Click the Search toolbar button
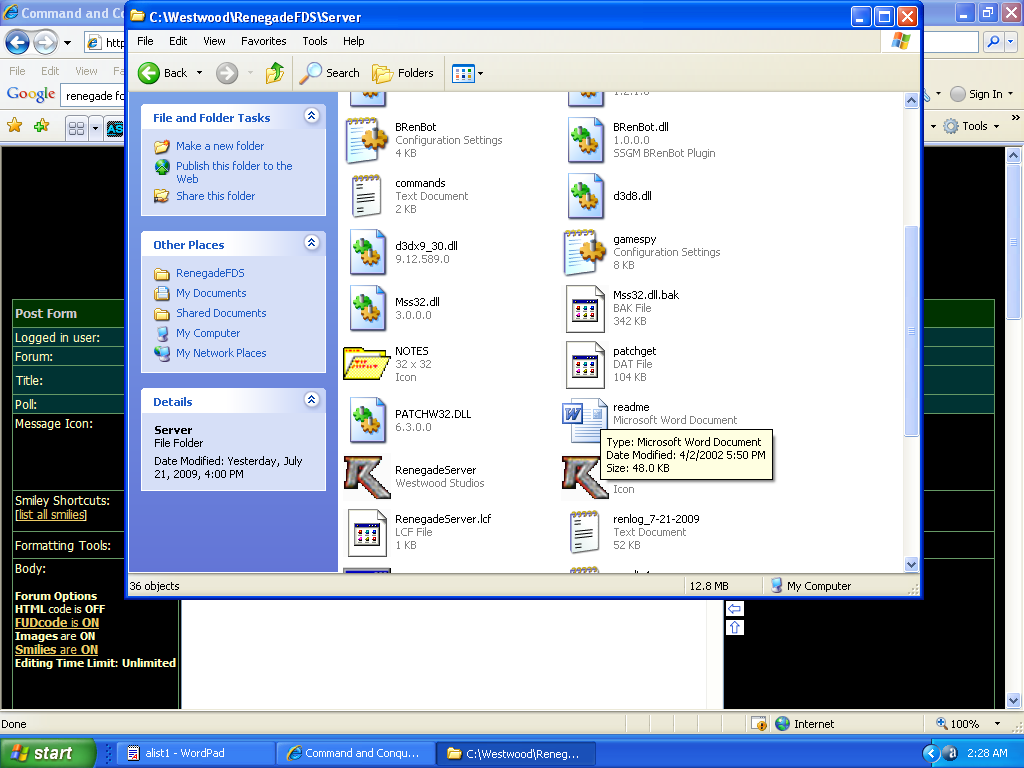The width and height of the screenshot is (1024, 768). click(330, 73)
